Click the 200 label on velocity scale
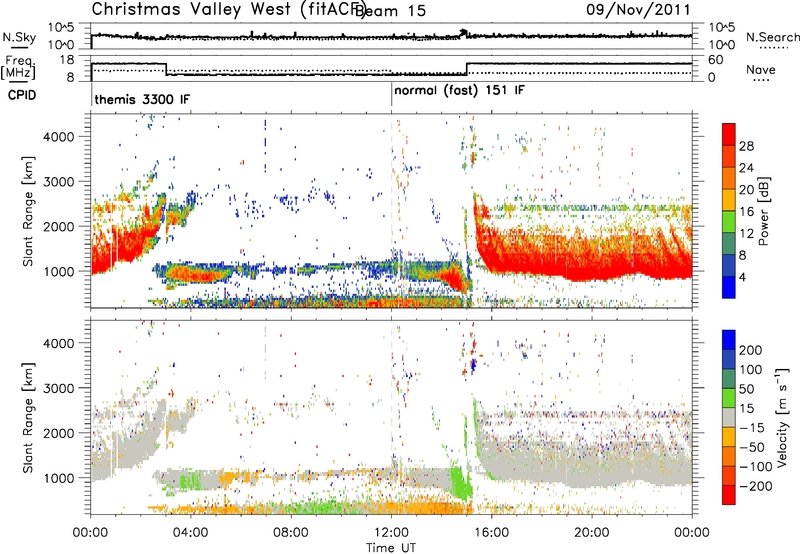Screen dimensions: 800x554 751,350
